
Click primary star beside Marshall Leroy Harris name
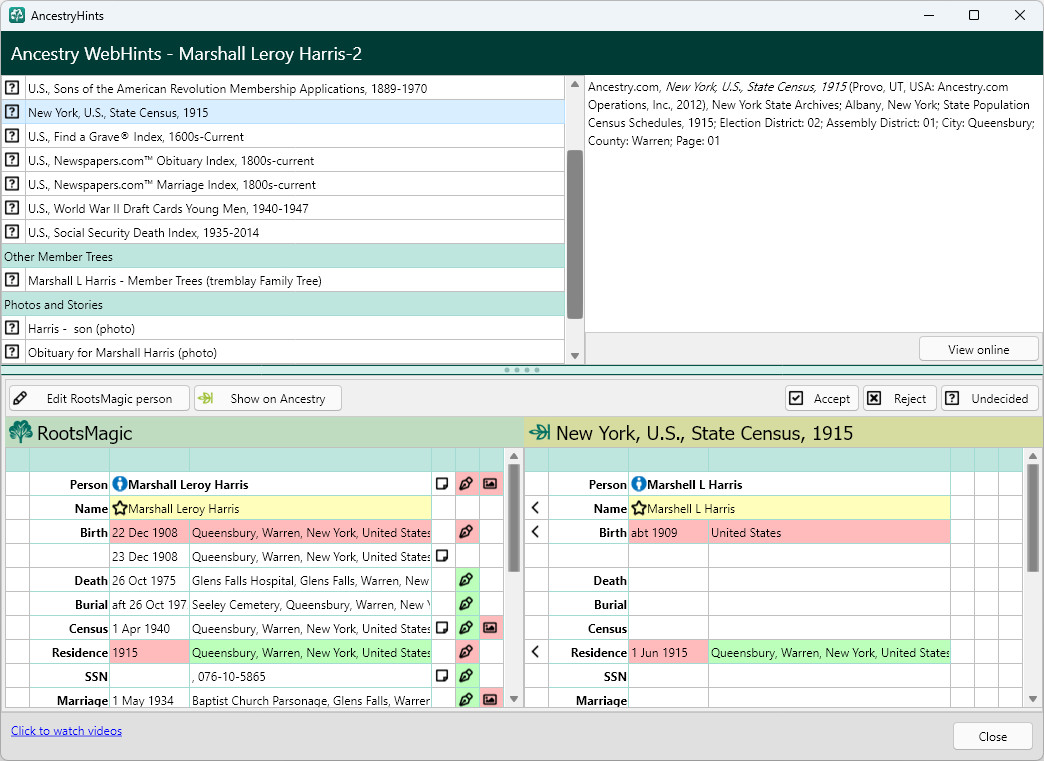120,509
